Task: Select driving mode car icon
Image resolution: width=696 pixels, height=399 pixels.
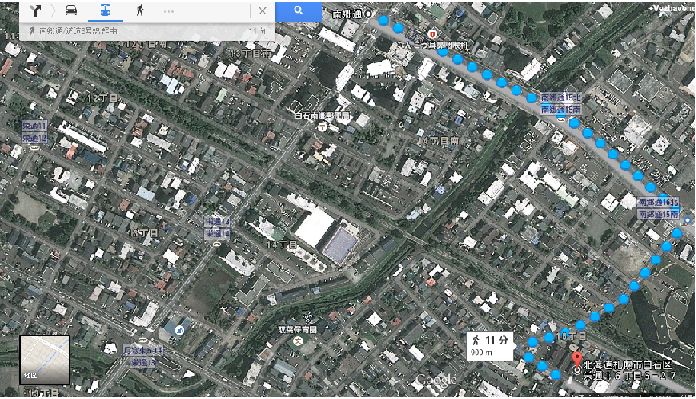Action: pos(71,10)
